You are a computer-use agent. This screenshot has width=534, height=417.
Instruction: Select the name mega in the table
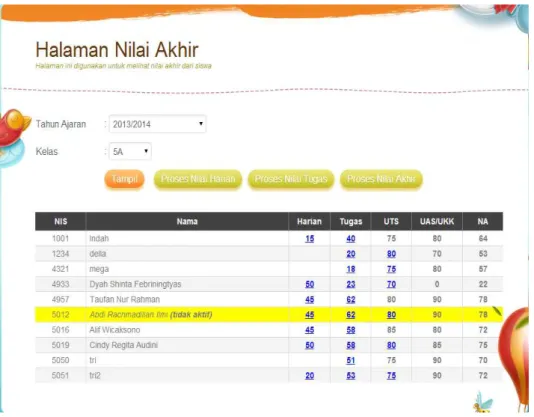[x=99, y=269]
